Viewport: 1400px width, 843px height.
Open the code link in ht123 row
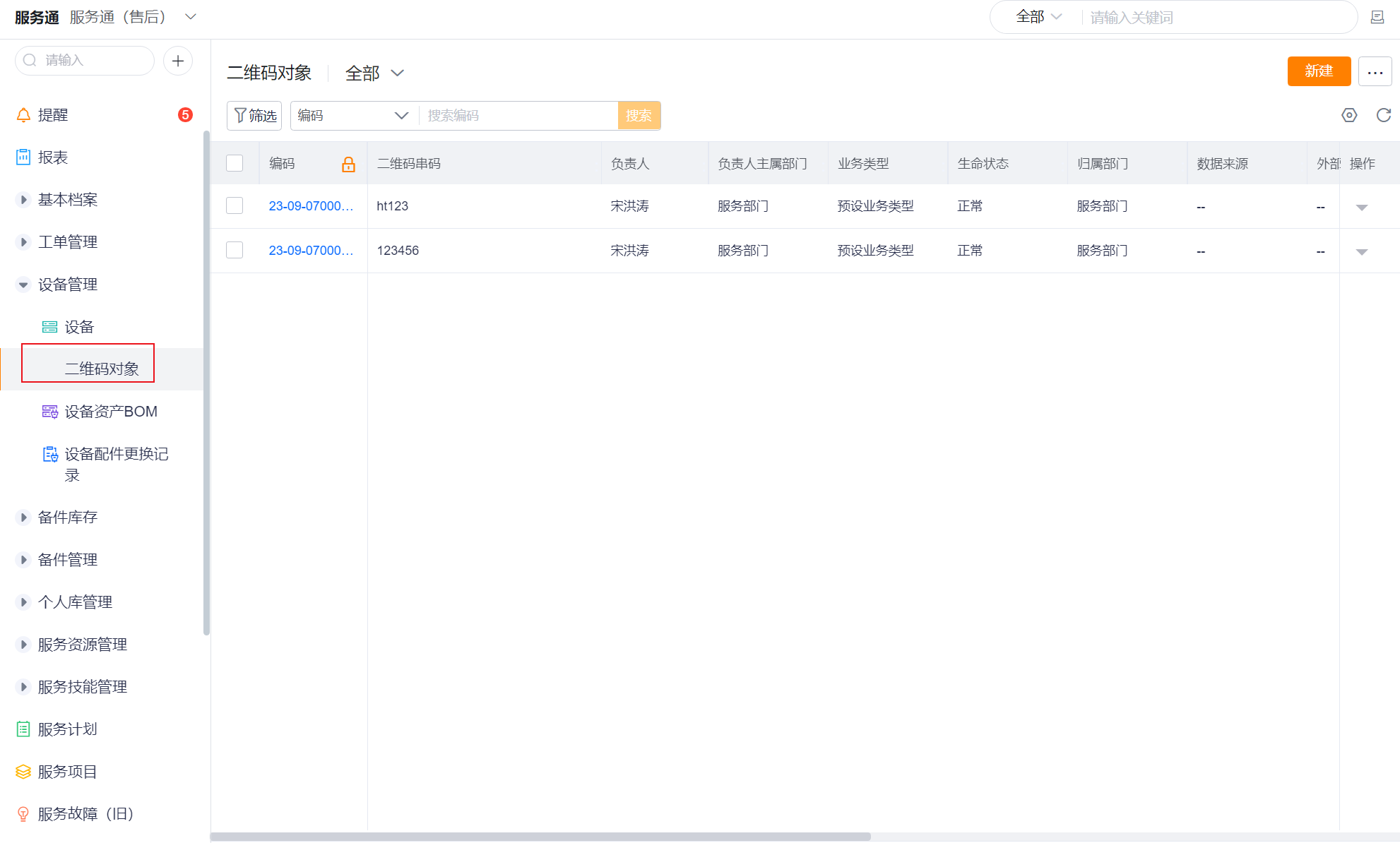(x=311, y=206)
